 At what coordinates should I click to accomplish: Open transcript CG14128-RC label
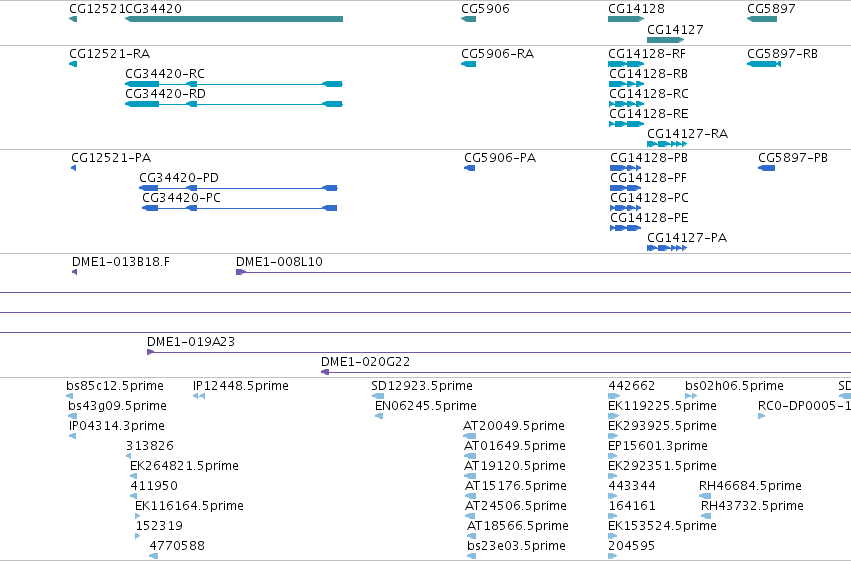click(x=649, y=94)
